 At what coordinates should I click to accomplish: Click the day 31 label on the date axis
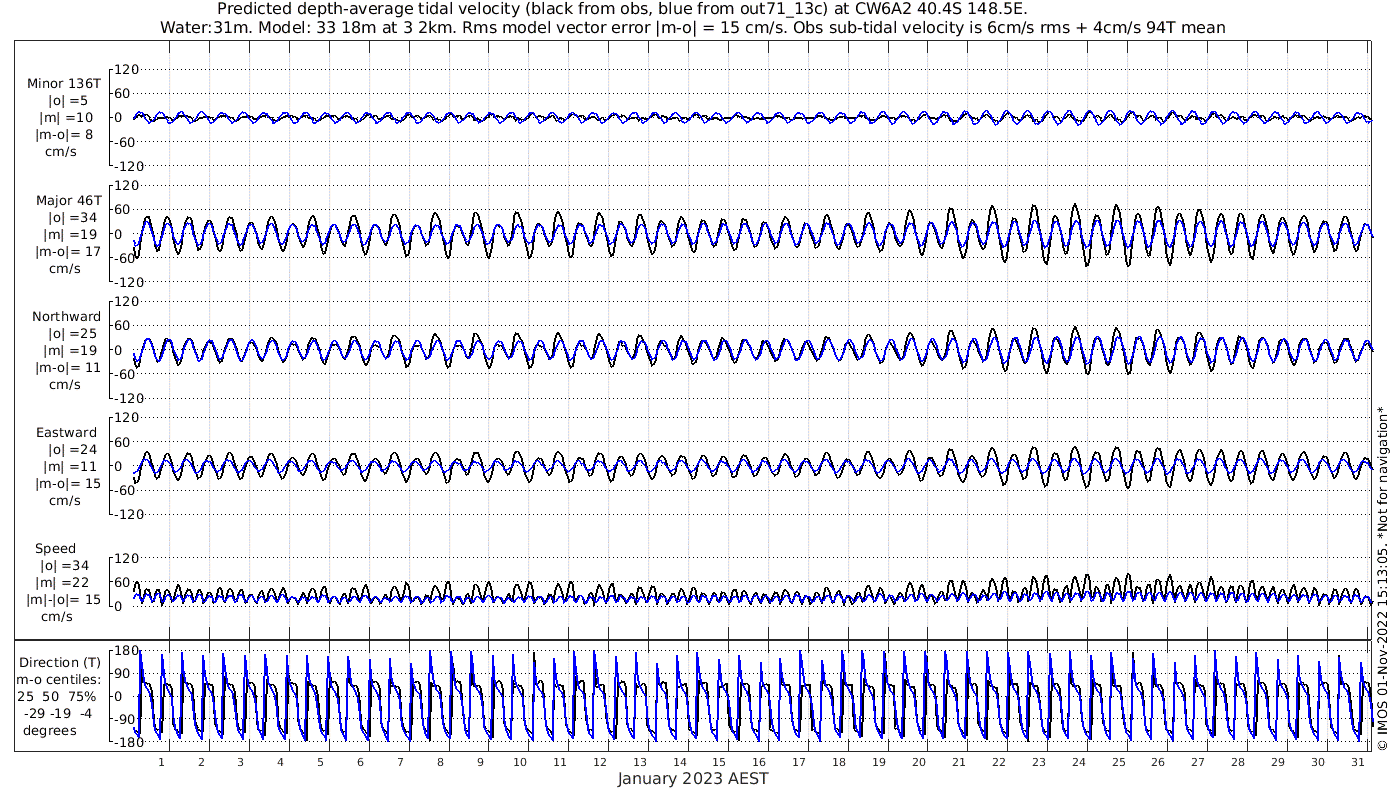click(x=1358, y=761)
